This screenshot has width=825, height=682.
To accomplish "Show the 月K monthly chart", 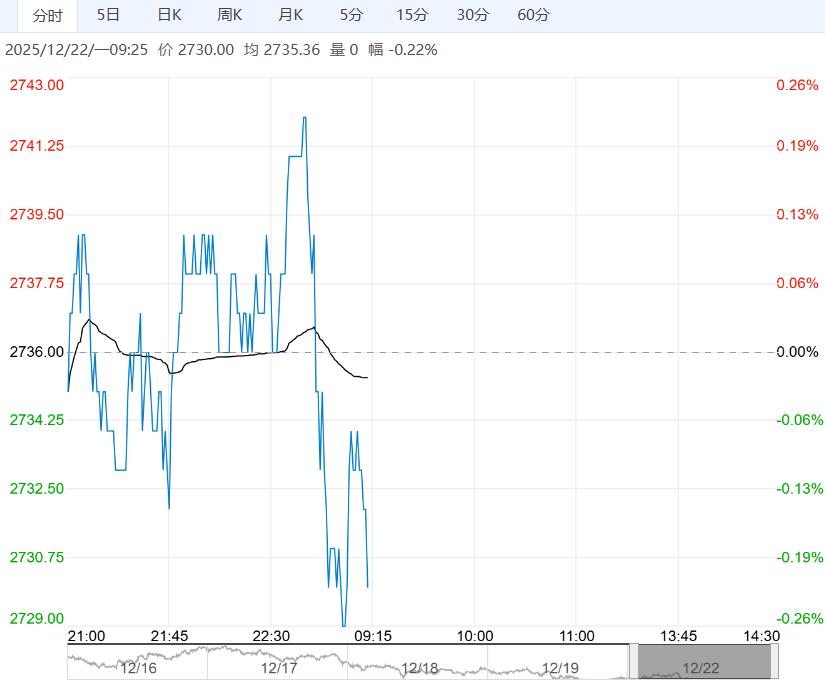I will [291, 15].
